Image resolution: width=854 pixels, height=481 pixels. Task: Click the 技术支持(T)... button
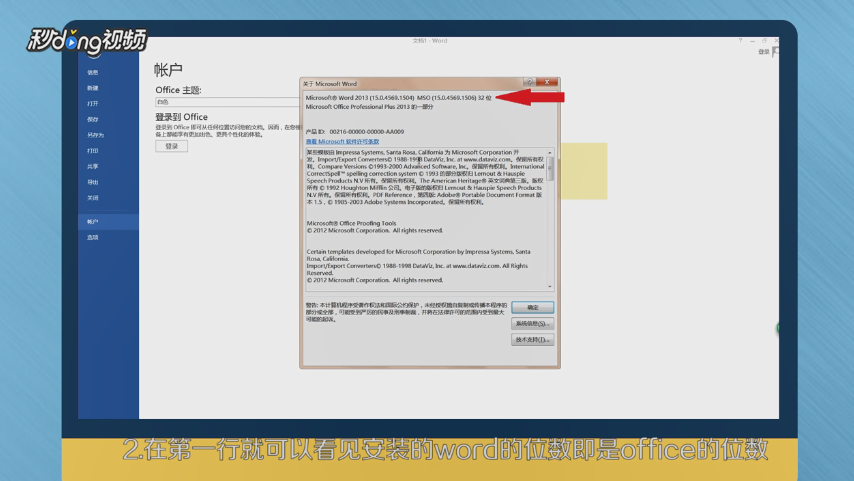tap(533, 340)
